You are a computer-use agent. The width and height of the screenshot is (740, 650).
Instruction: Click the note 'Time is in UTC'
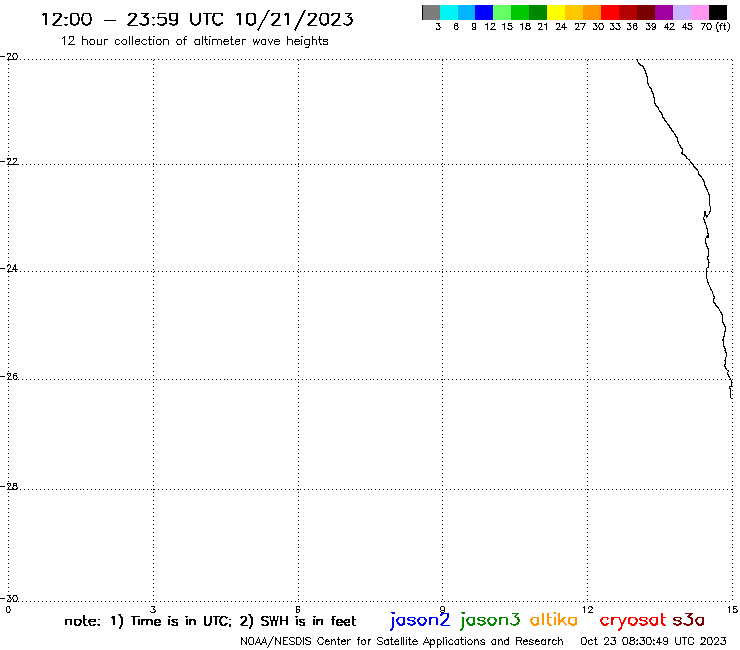click(181, 621)
